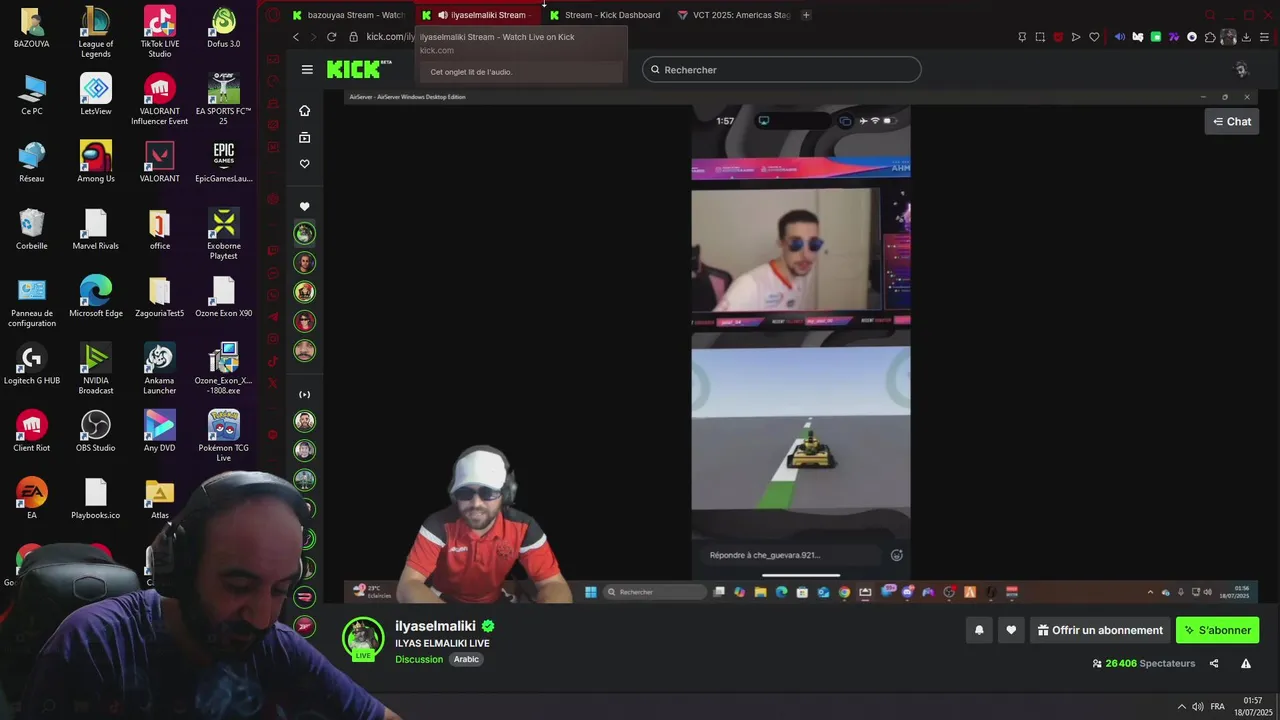Viewport: 1280px width, 720px height.
Task: Open a new browser tab
Action: (x=806, y=15)
